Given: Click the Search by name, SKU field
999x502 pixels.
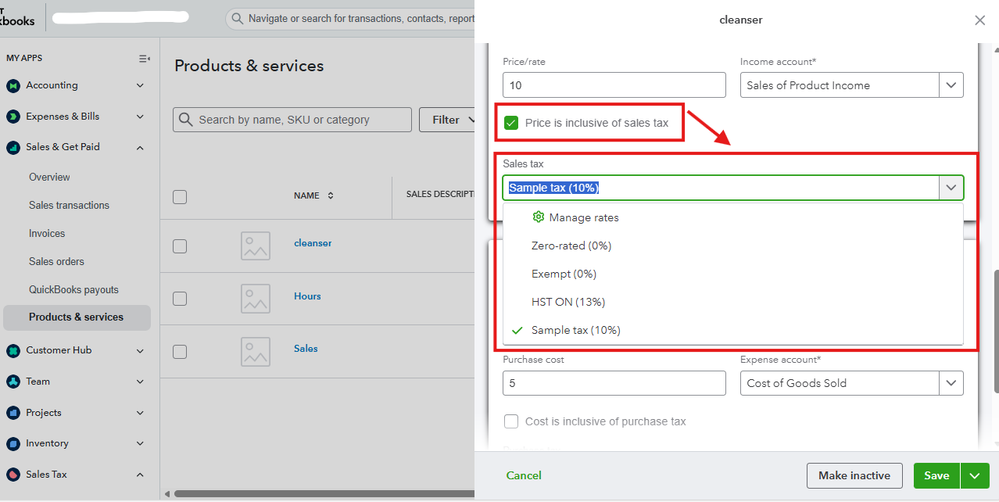Looking at the screenshot, I should click(292, 120).
